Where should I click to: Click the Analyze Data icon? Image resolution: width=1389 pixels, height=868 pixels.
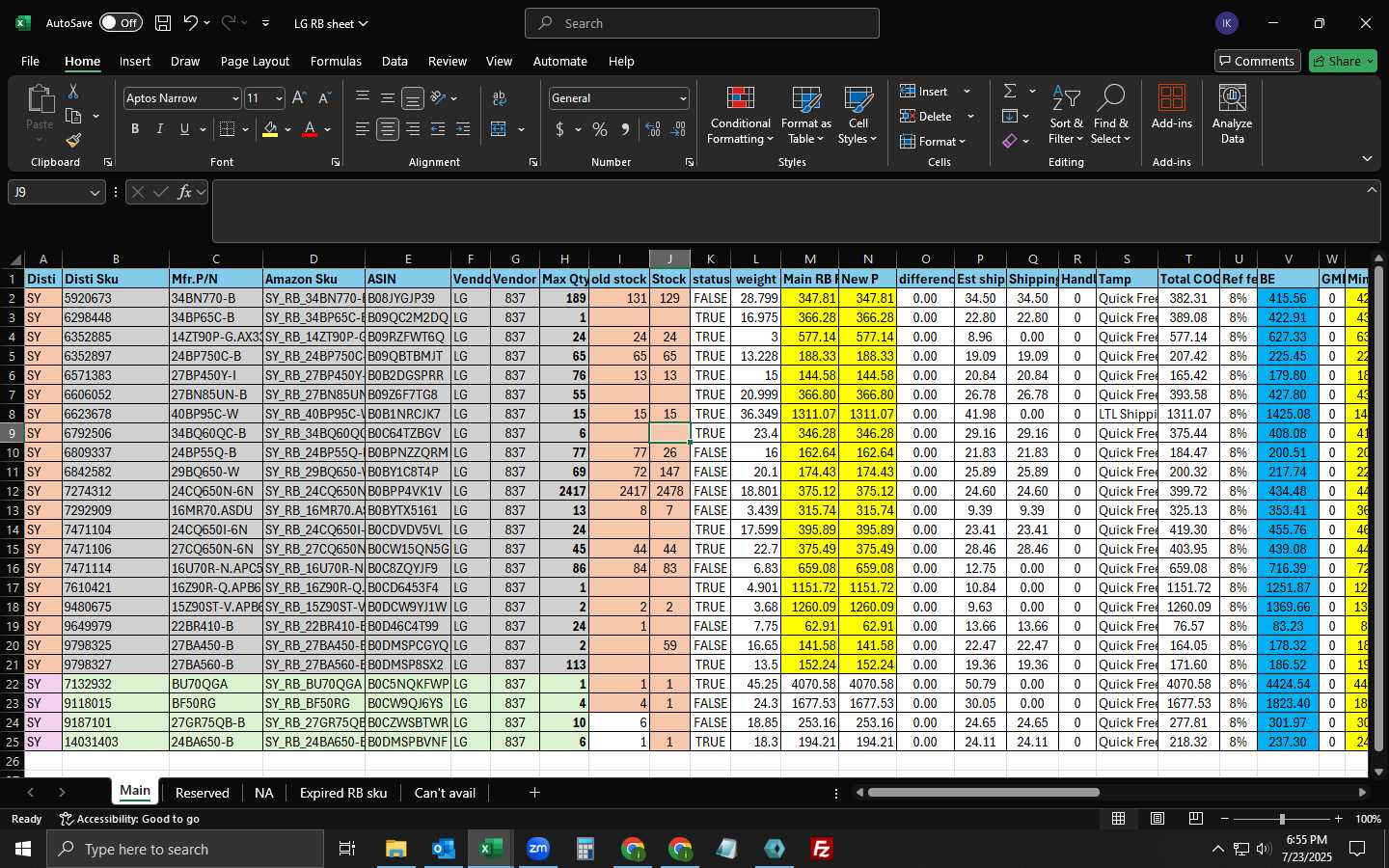(1233, 114)
